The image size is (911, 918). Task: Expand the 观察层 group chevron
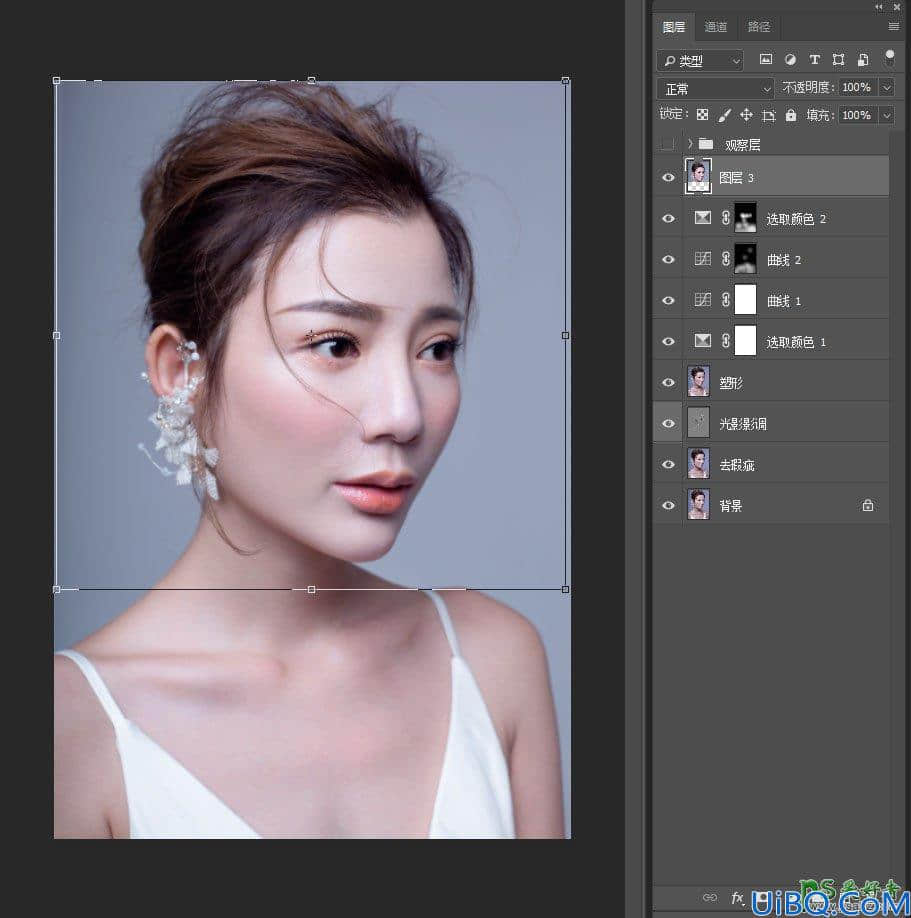coord(690,143)
